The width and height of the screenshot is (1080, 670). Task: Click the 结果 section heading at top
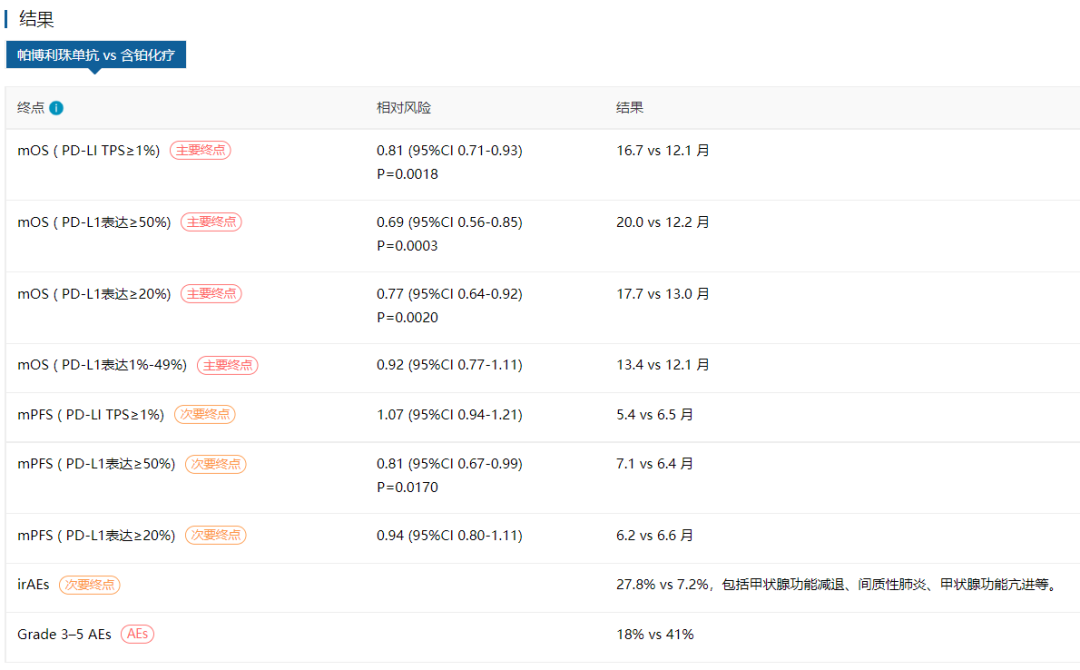[37, 19]
